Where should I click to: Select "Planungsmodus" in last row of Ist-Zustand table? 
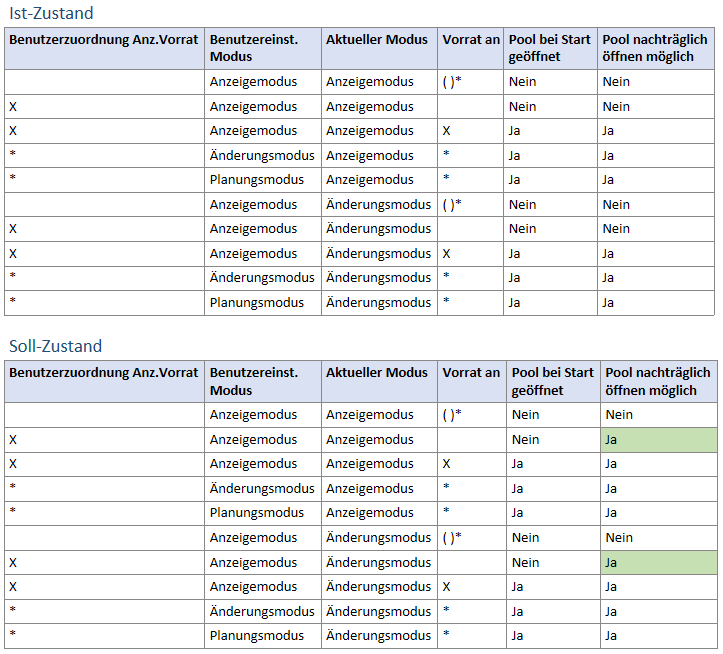257,303
